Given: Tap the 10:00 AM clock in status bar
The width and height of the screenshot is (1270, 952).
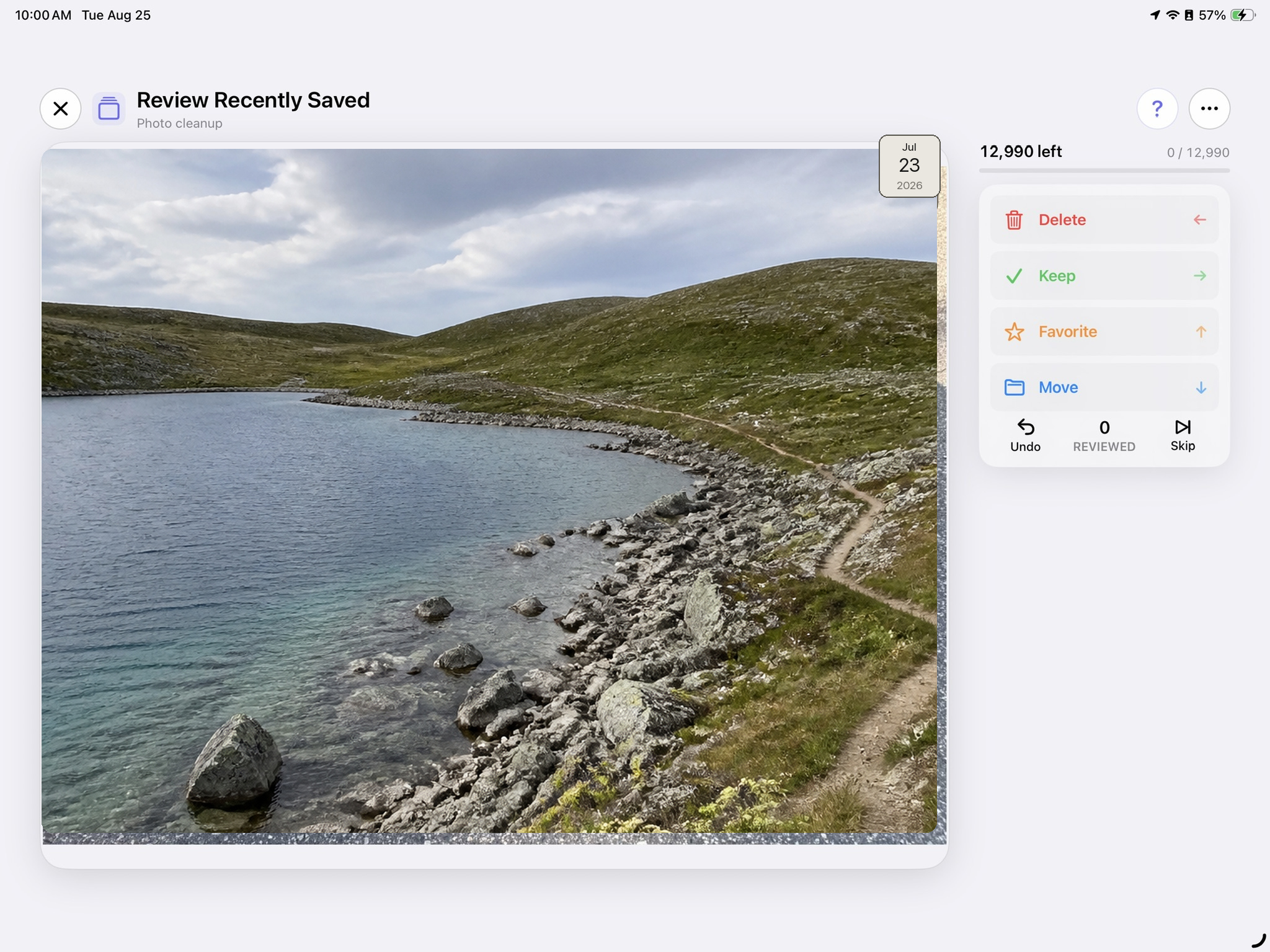Looking at the screenshot, I should click(43, 15).
